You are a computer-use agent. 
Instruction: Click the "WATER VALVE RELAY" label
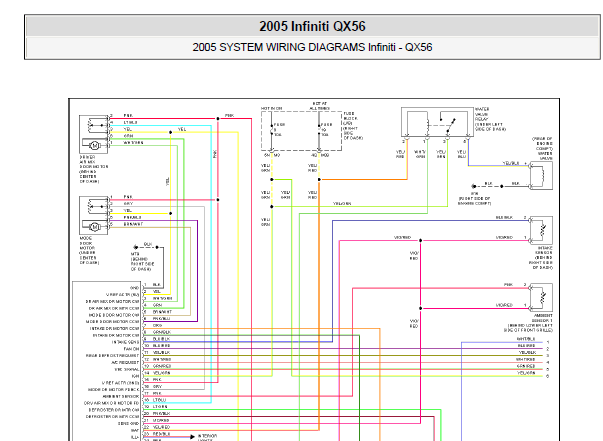pyautogui.click(x=482, y=114)
